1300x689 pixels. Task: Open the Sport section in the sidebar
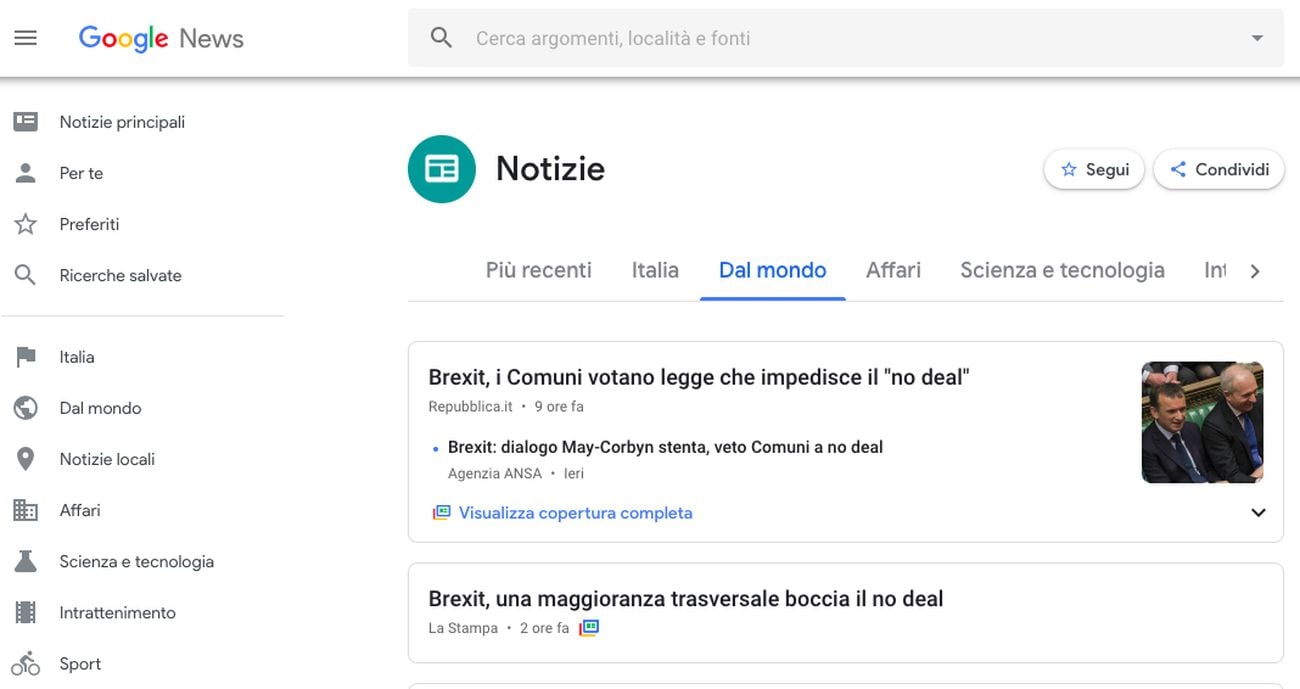80,664
